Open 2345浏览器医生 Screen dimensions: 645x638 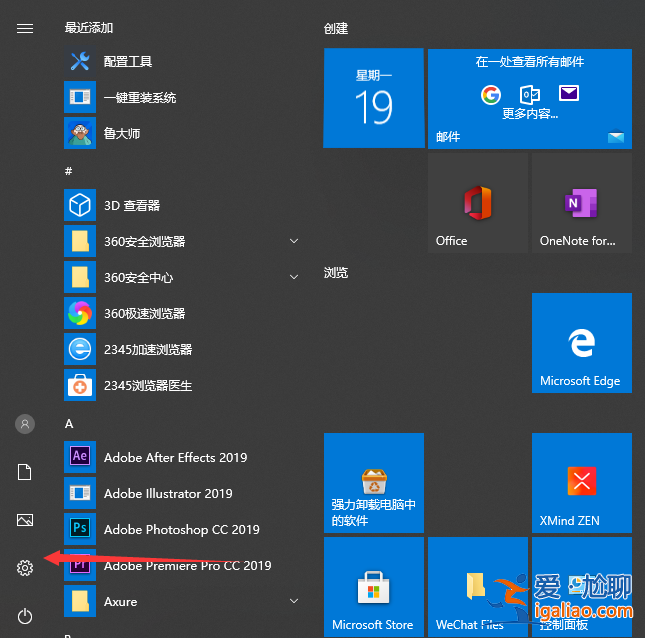[183, 385]
